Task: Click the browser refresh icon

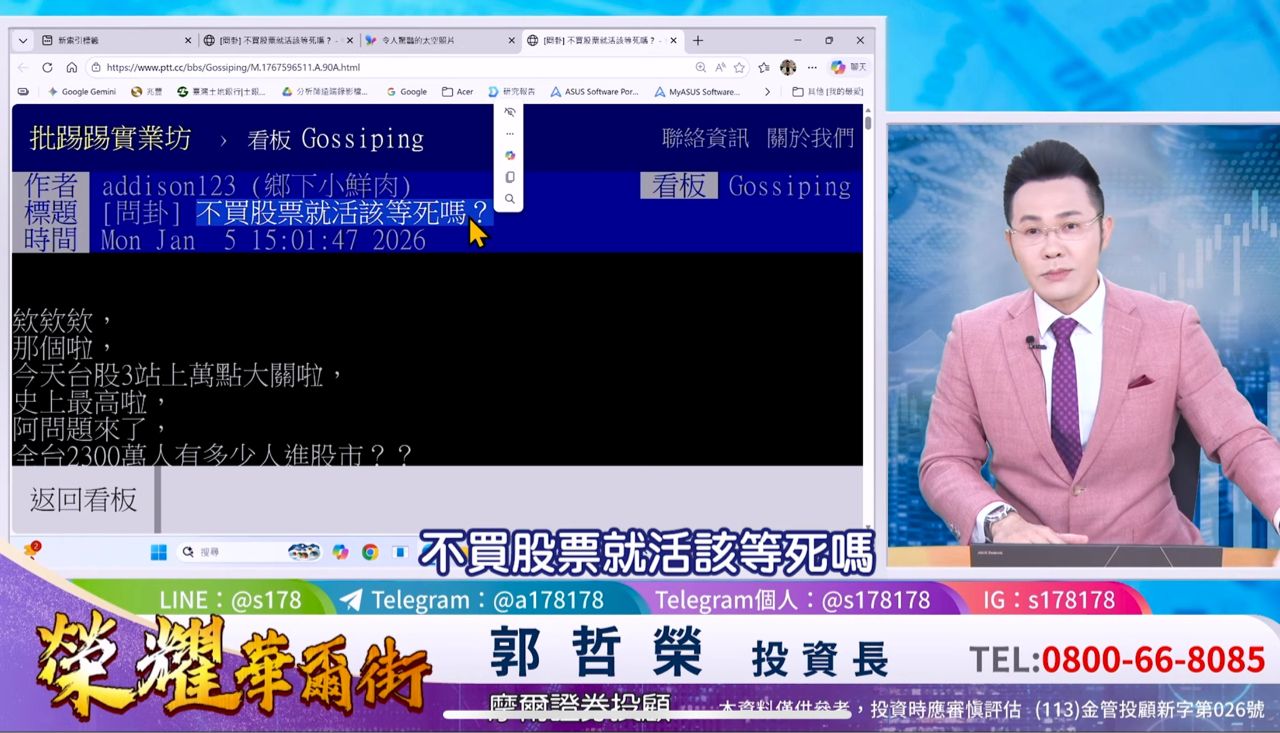Action: point(47,68)
